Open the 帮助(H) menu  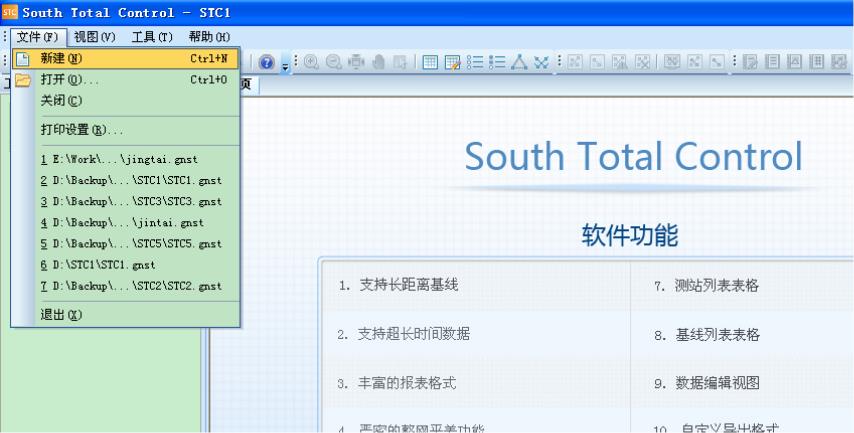[x=209, y=37]
